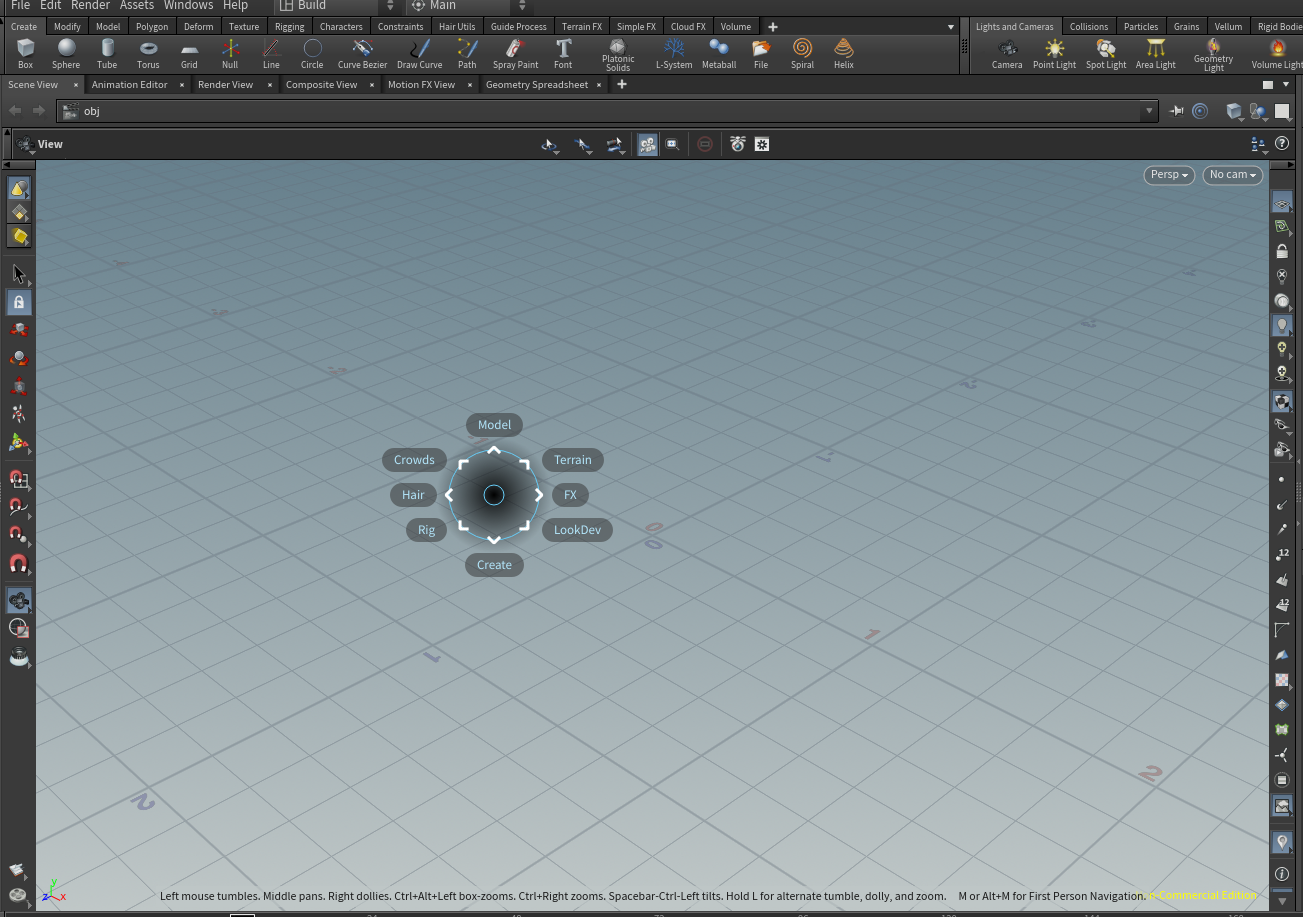The height and width of the screenshot is (917, 1303).
Task: Open the Build desktop dropdown
Action: [330, 6]
